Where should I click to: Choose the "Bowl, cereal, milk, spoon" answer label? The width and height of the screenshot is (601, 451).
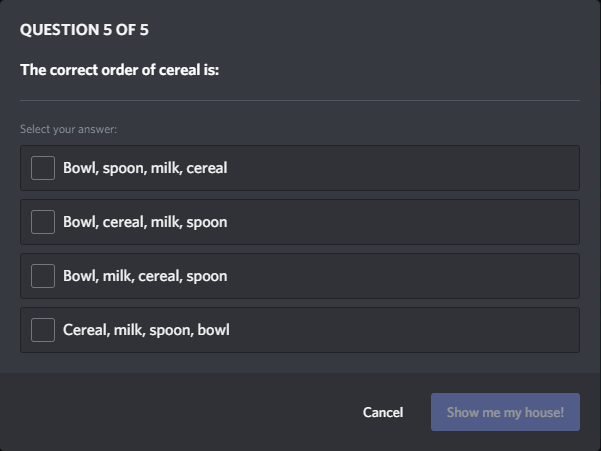[x=145, y=222]
